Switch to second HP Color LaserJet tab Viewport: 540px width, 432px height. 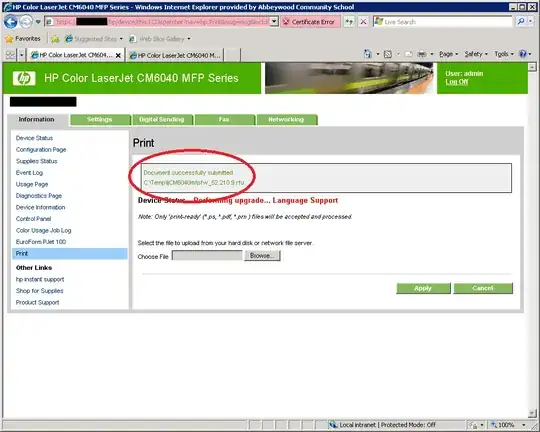175,55
